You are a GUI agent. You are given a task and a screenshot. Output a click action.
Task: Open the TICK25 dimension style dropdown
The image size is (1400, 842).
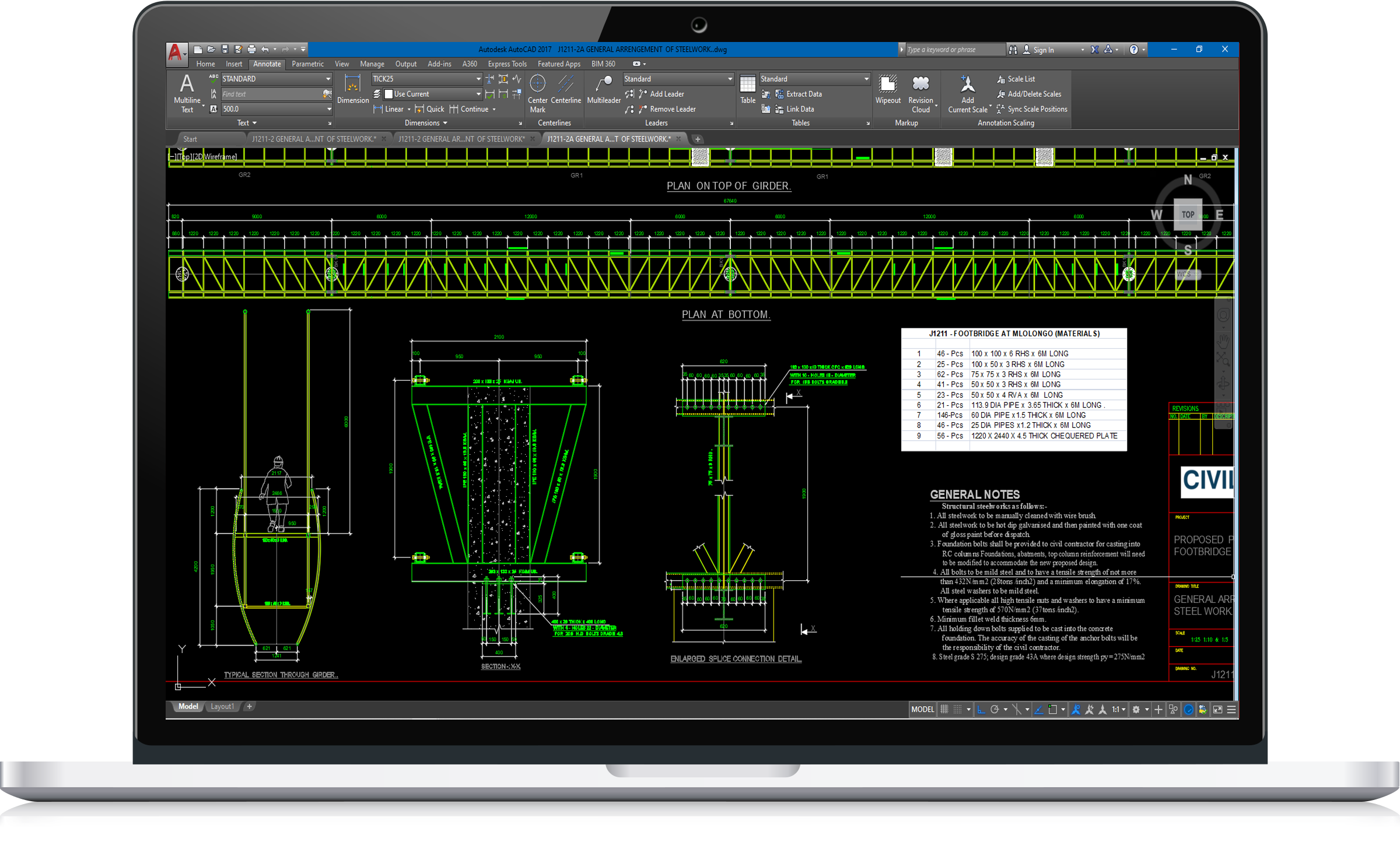point(478,79)
